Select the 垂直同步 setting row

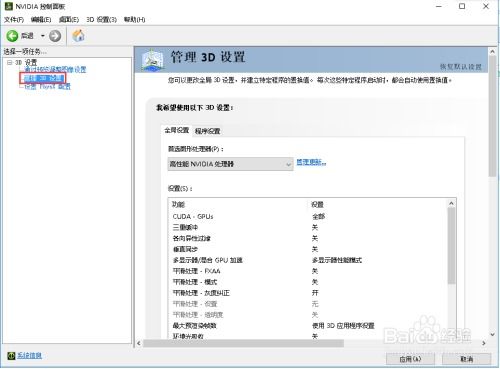pyautogui.click(x=309, y=249)
